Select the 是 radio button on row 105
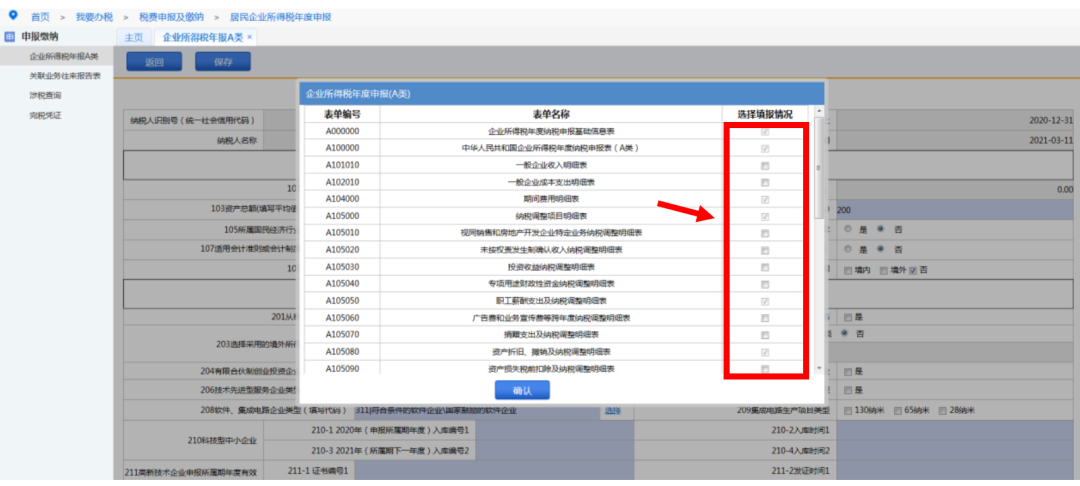 point(848,229)
